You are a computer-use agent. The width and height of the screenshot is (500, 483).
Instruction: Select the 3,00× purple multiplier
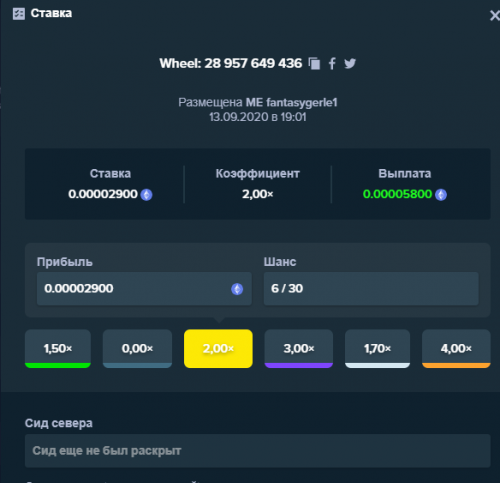(x=299, y=349)
